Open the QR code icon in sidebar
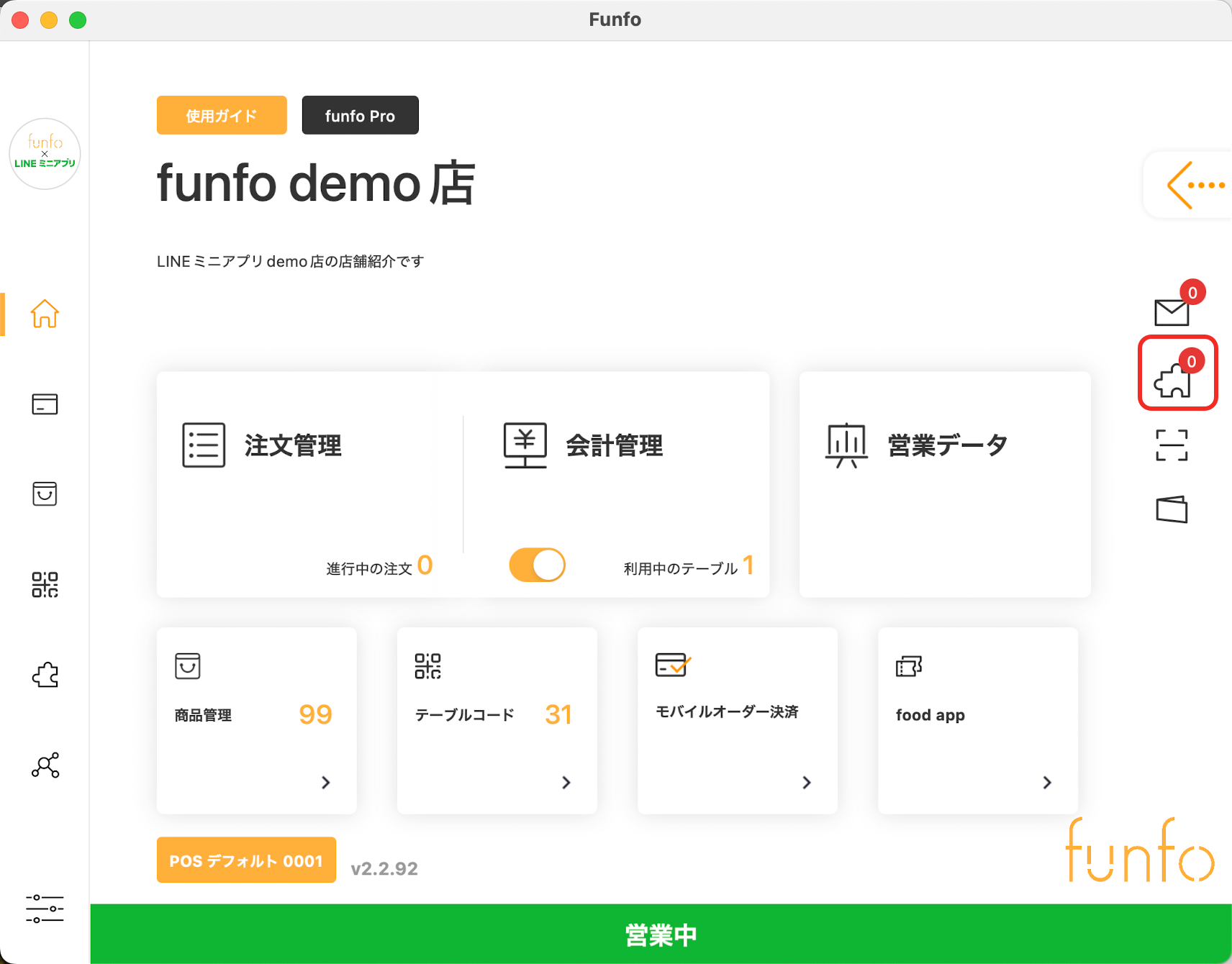Image resolution: width=1232 pixels, height=964 pixels. point(45,585)
